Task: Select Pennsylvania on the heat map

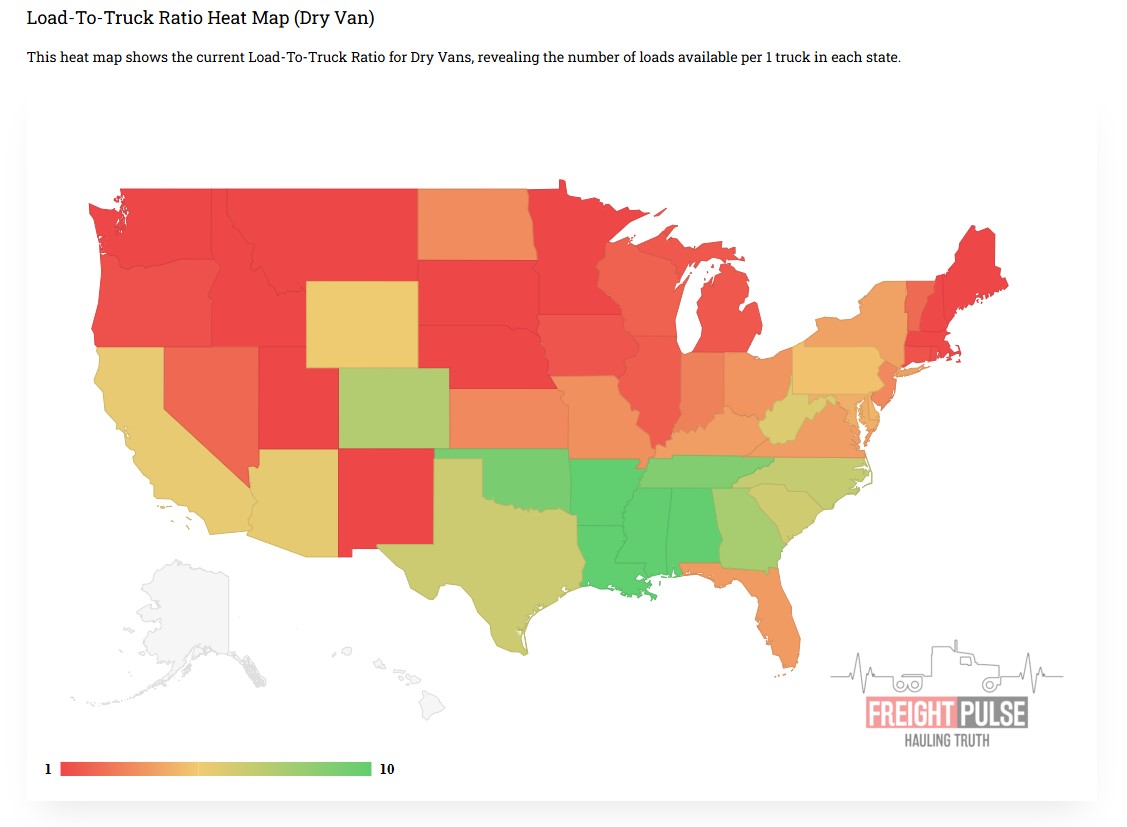Action: [837, 370]
